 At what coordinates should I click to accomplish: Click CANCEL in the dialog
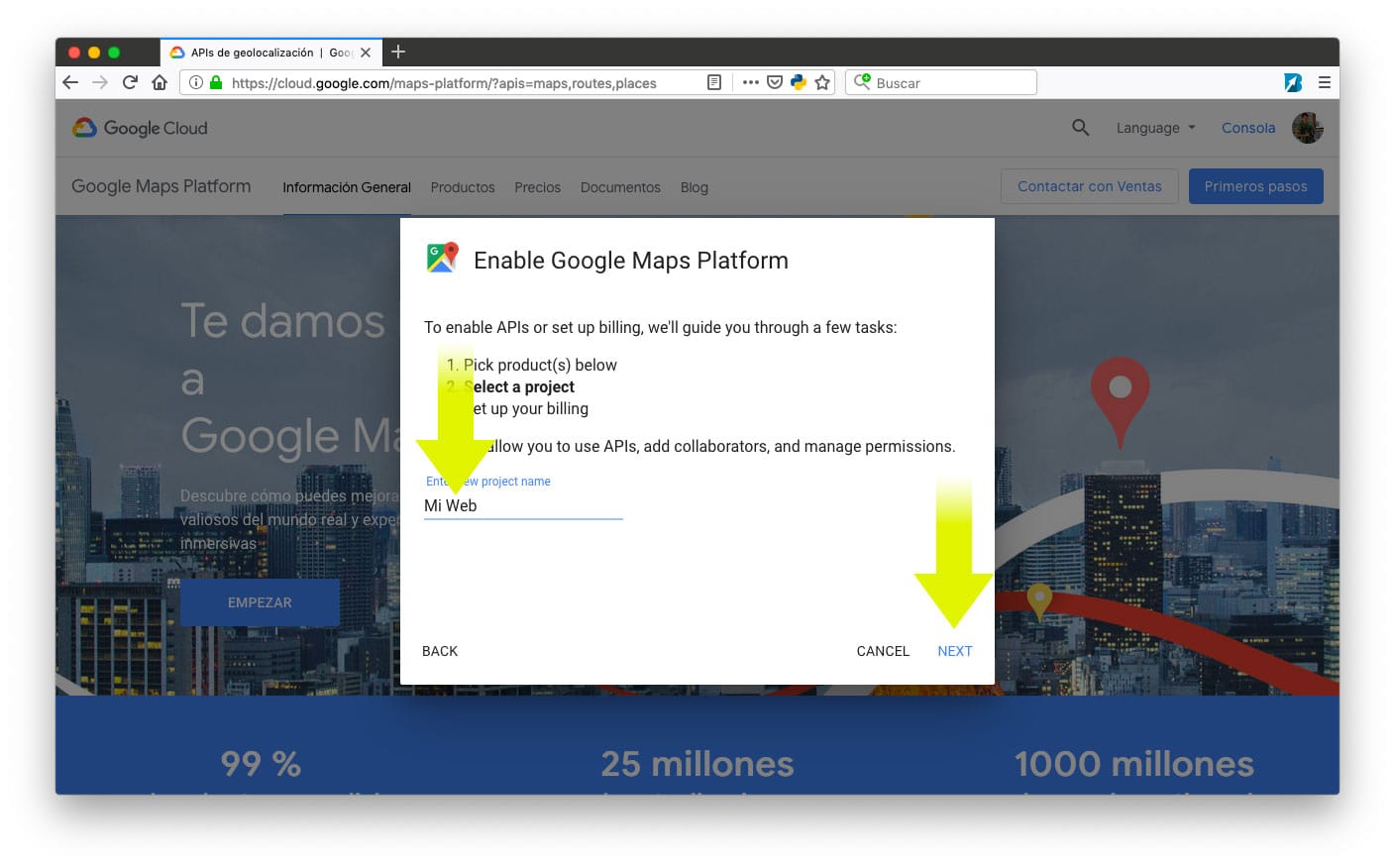point(883,651)
